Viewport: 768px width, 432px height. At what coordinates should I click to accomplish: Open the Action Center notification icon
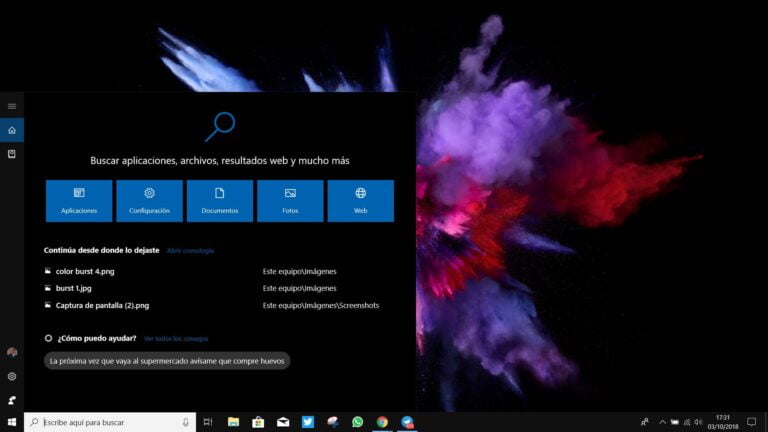(751, 422)
